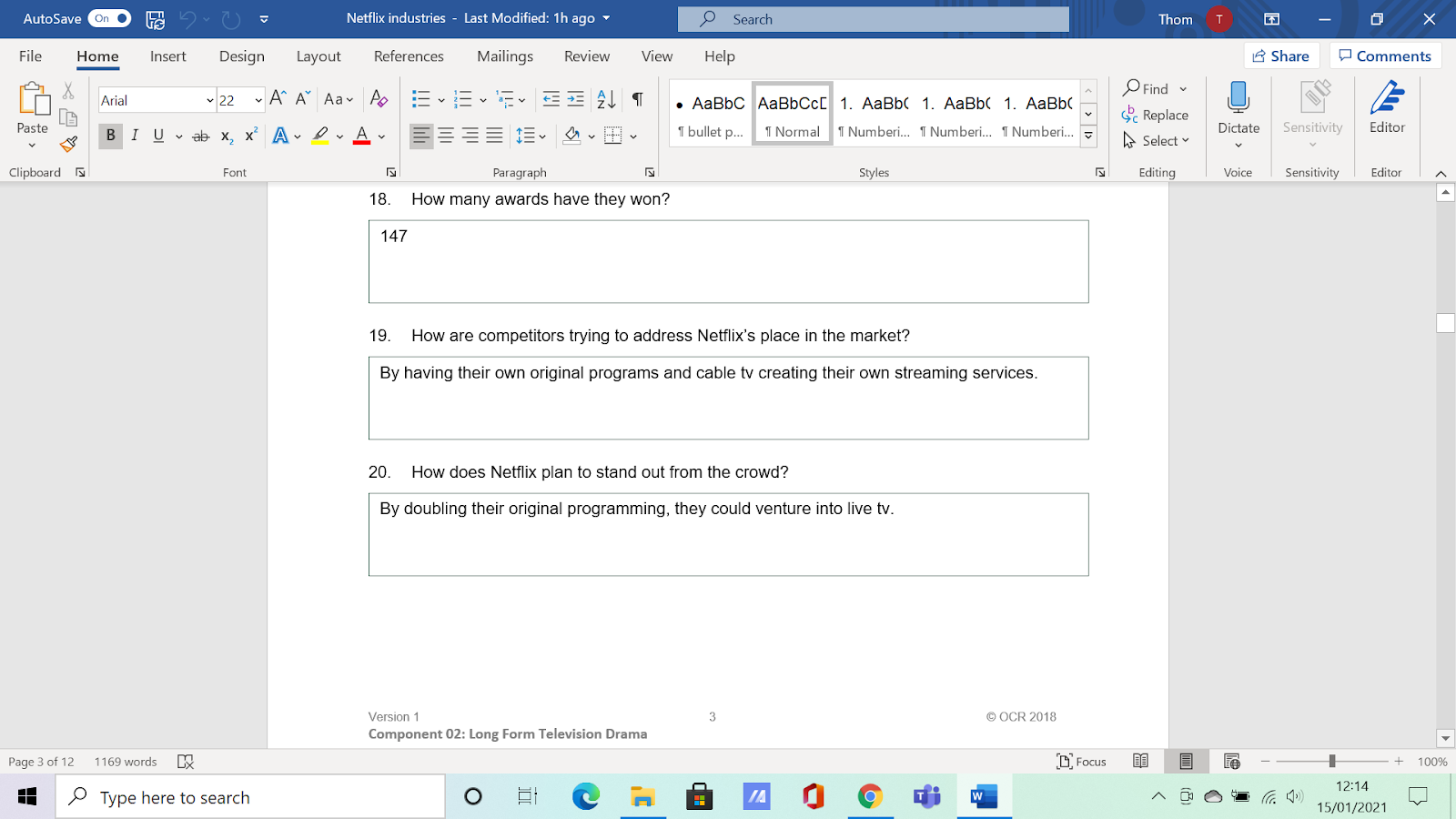Click the vertical scrollbar thumb
The height and width of the screenshot is (819, 1456).
[1445, 323]
